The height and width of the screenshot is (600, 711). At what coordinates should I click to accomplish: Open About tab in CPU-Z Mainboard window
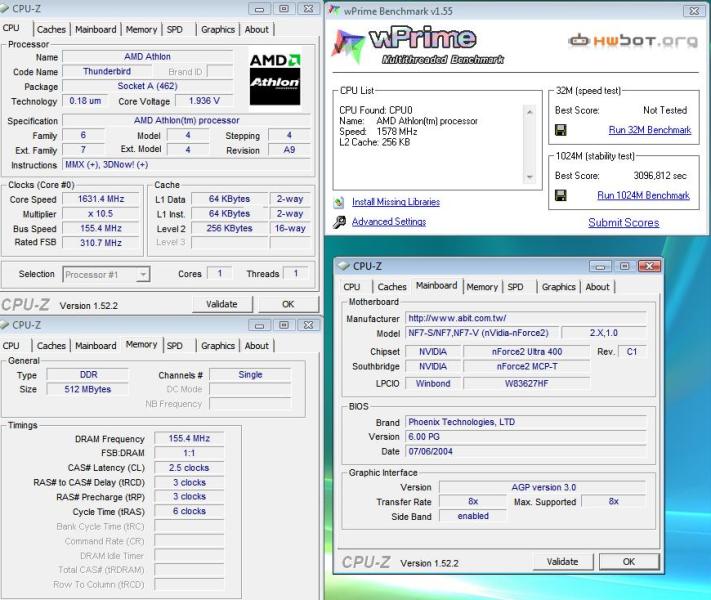597,287
